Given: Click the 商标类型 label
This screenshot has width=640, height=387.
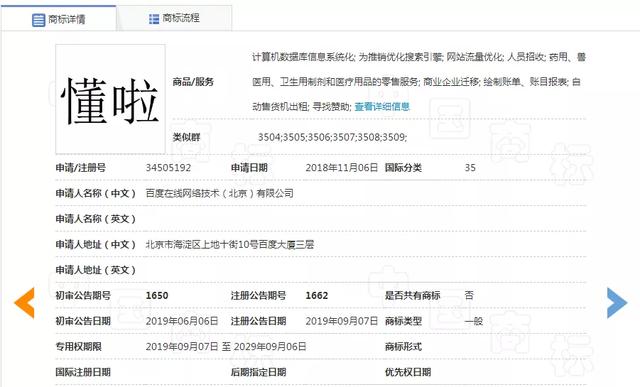Looking at the screenshot, I should [403, 321].
